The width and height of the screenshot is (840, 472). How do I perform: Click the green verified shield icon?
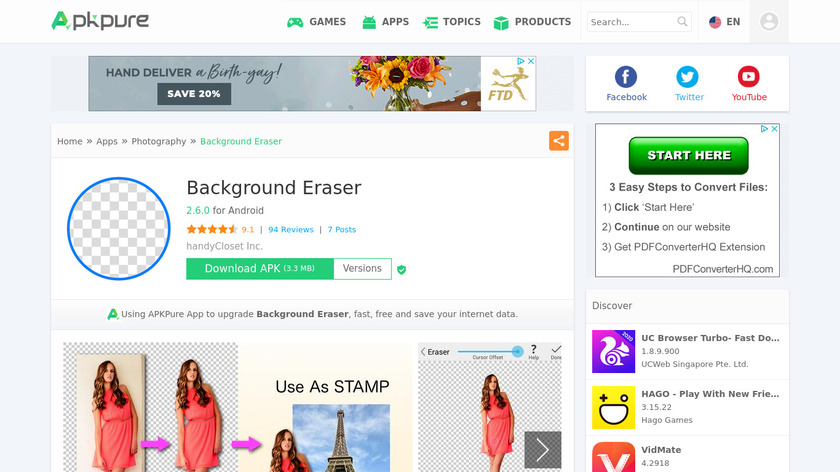(x=401, y=269)
